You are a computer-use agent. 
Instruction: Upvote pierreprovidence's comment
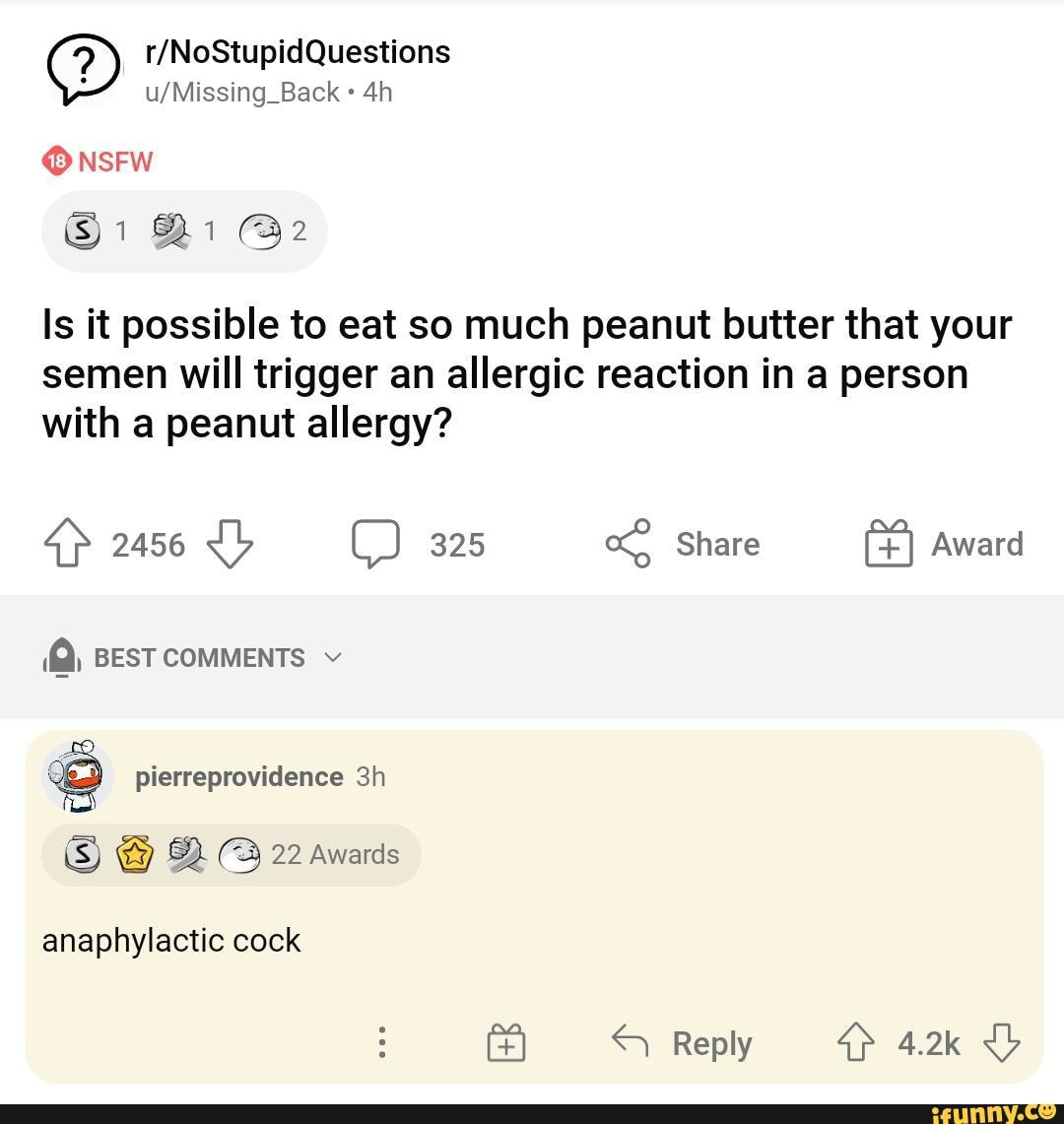tap(857, 1042)
